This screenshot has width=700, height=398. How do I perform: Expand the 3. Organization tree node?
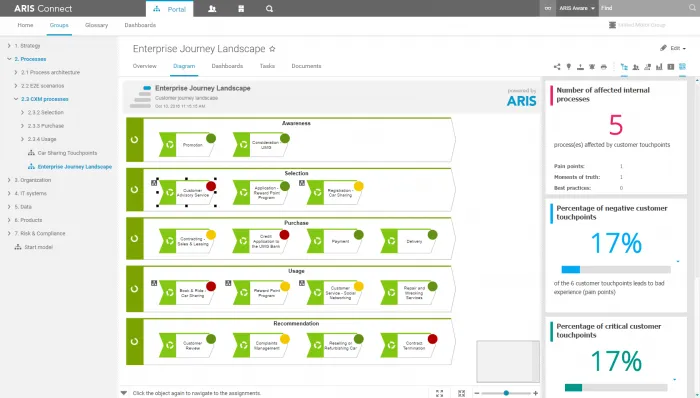coord(9,180)
